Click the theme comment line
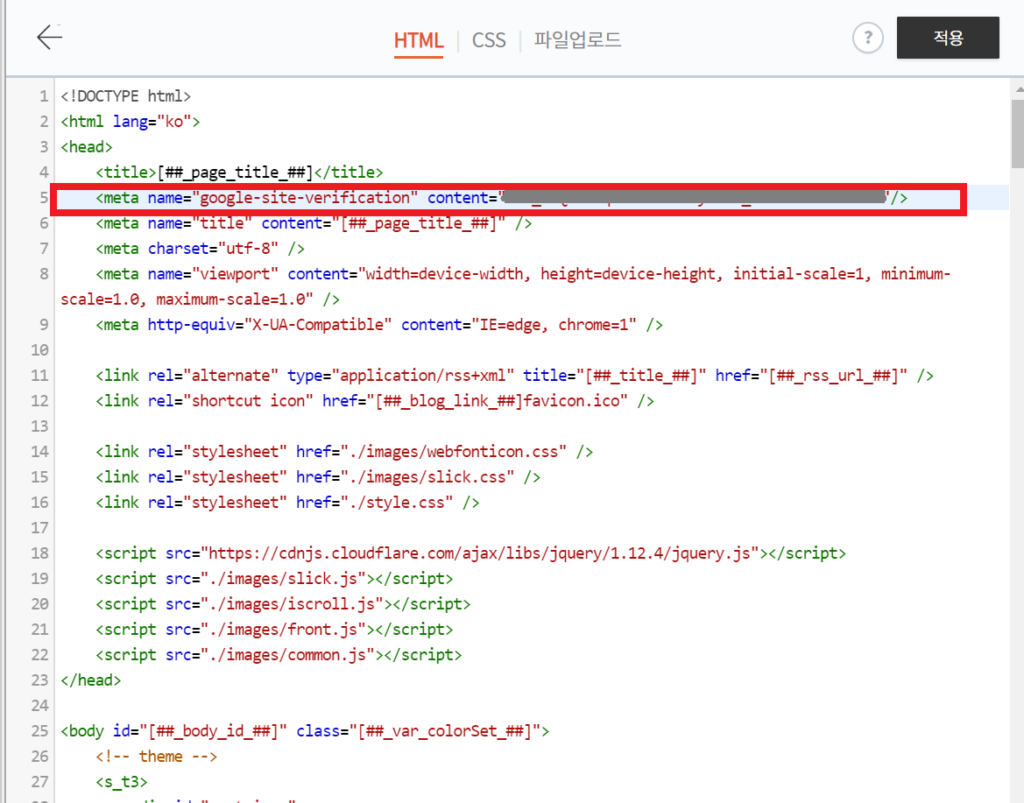This screenshot has width=1024, height=803. [156, 756]
